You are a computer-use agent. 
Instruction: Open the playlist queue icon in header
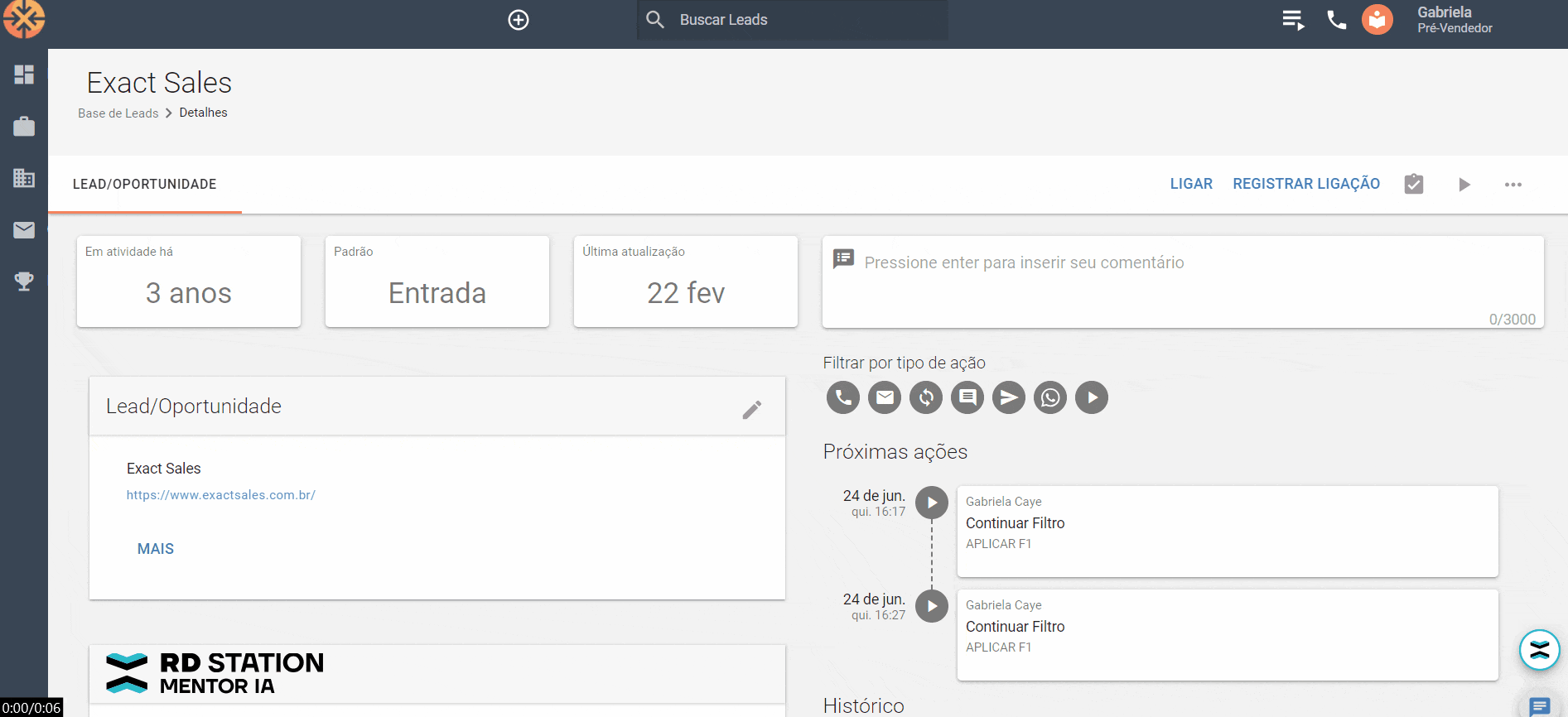(1293, 20)
